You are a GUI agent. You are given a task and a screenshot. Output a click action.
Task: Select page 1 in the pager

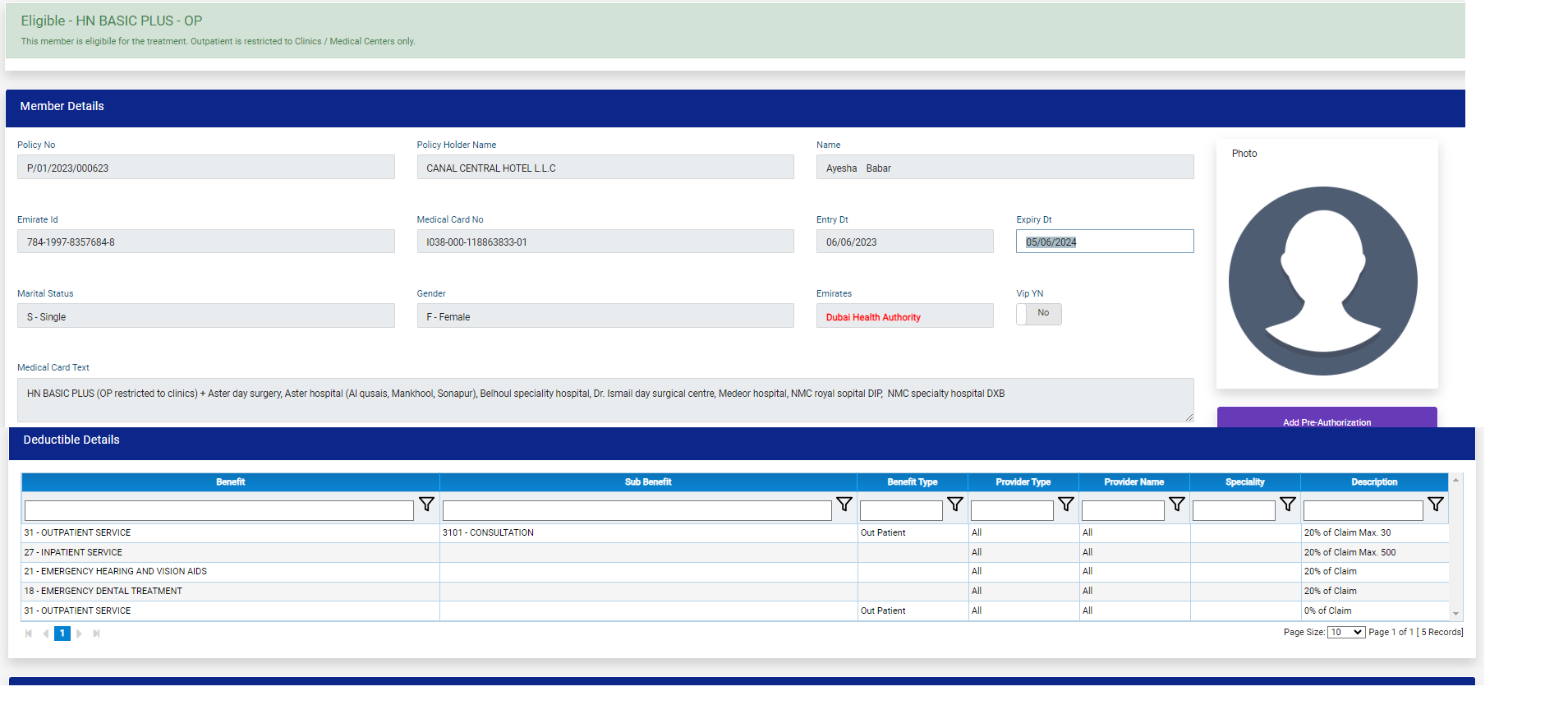pyautogui.click(x=62, y=634)
